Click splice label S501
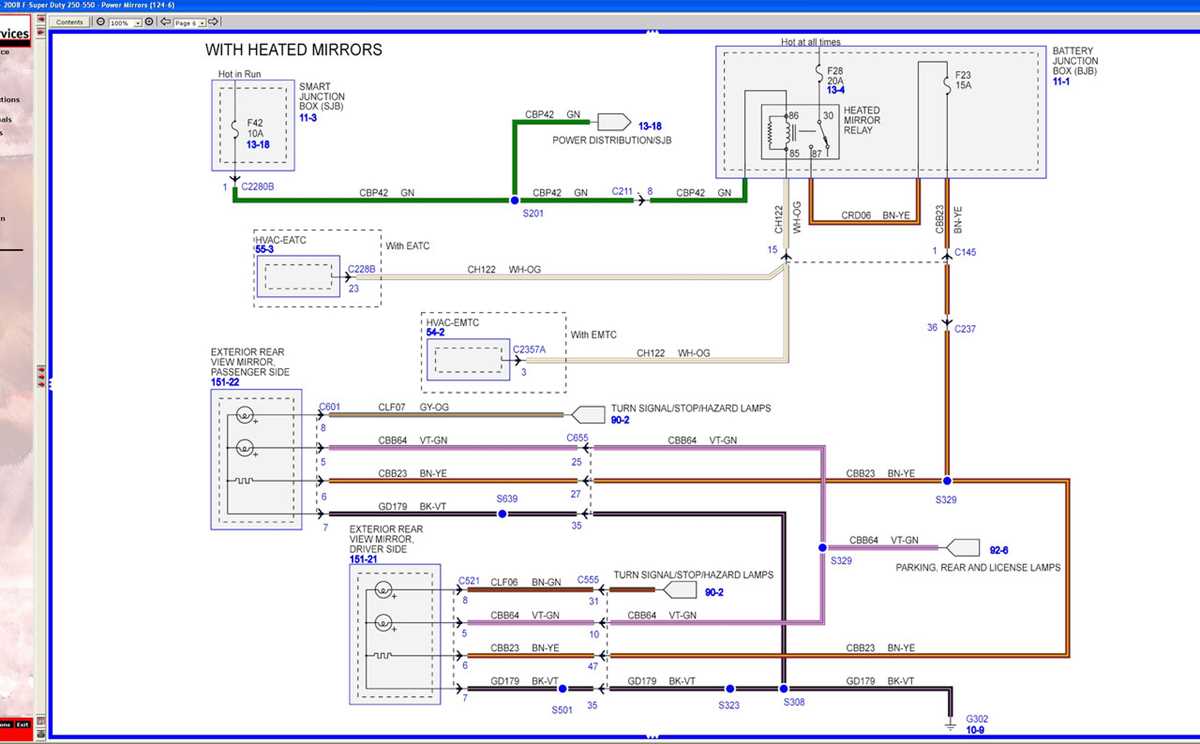1200x744 pixels. [562, 709]
